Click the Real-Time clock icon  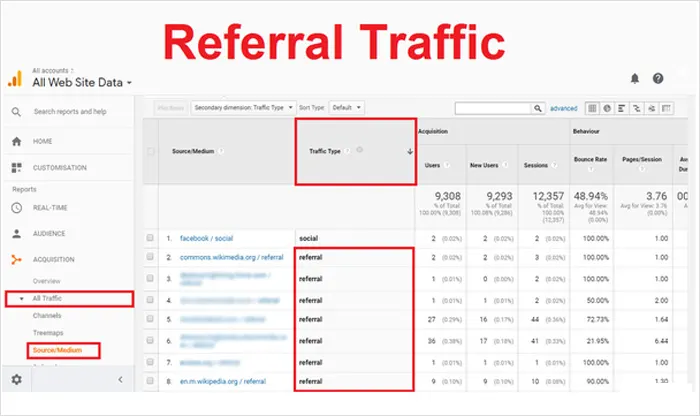pos(17,208)
